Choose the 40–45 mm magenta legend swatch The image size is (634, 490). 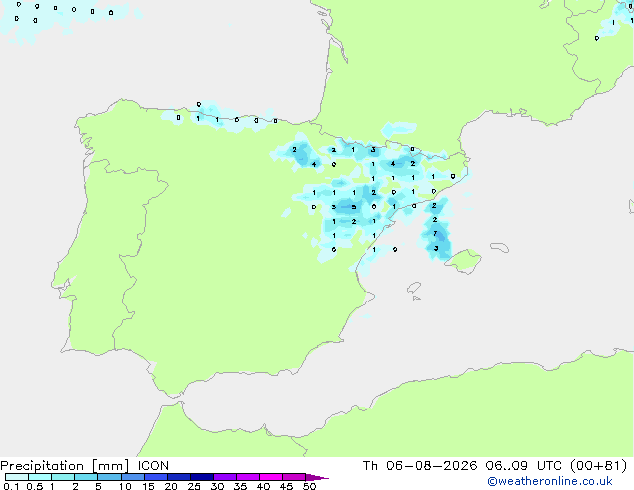point(271,477)
